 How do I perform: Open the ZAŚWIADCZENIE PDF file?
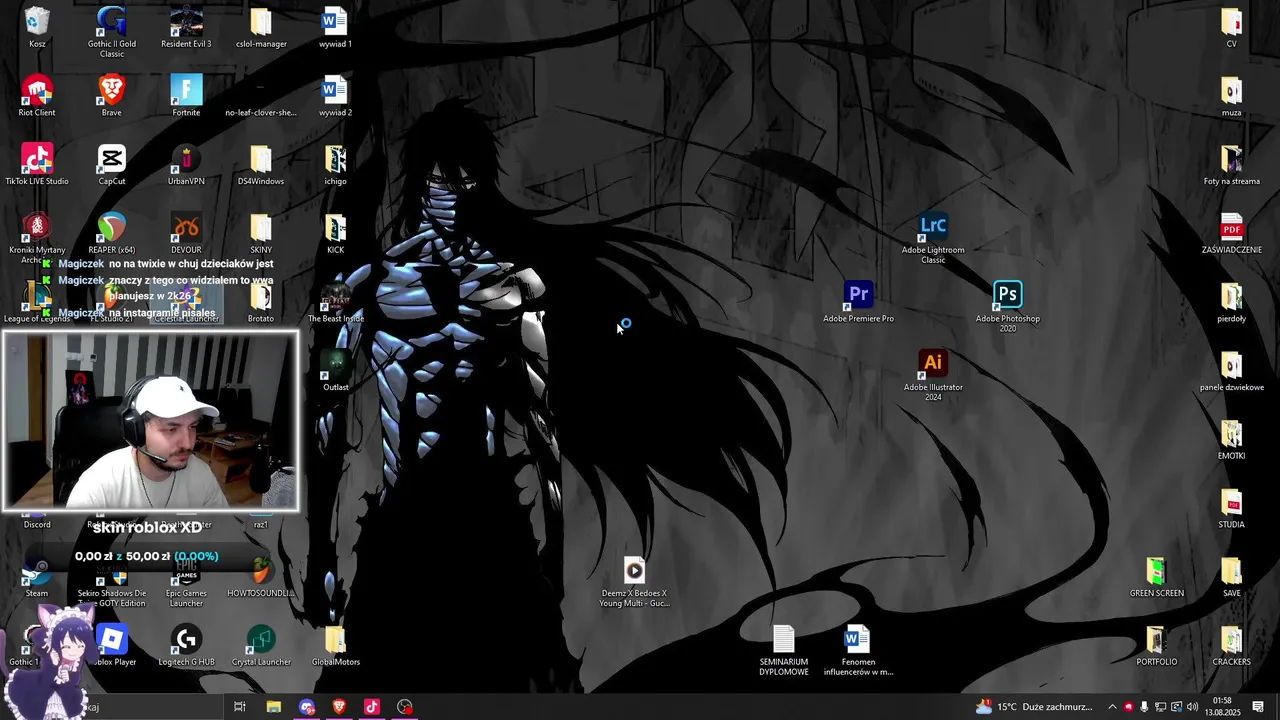click(x=1231, y=233)
